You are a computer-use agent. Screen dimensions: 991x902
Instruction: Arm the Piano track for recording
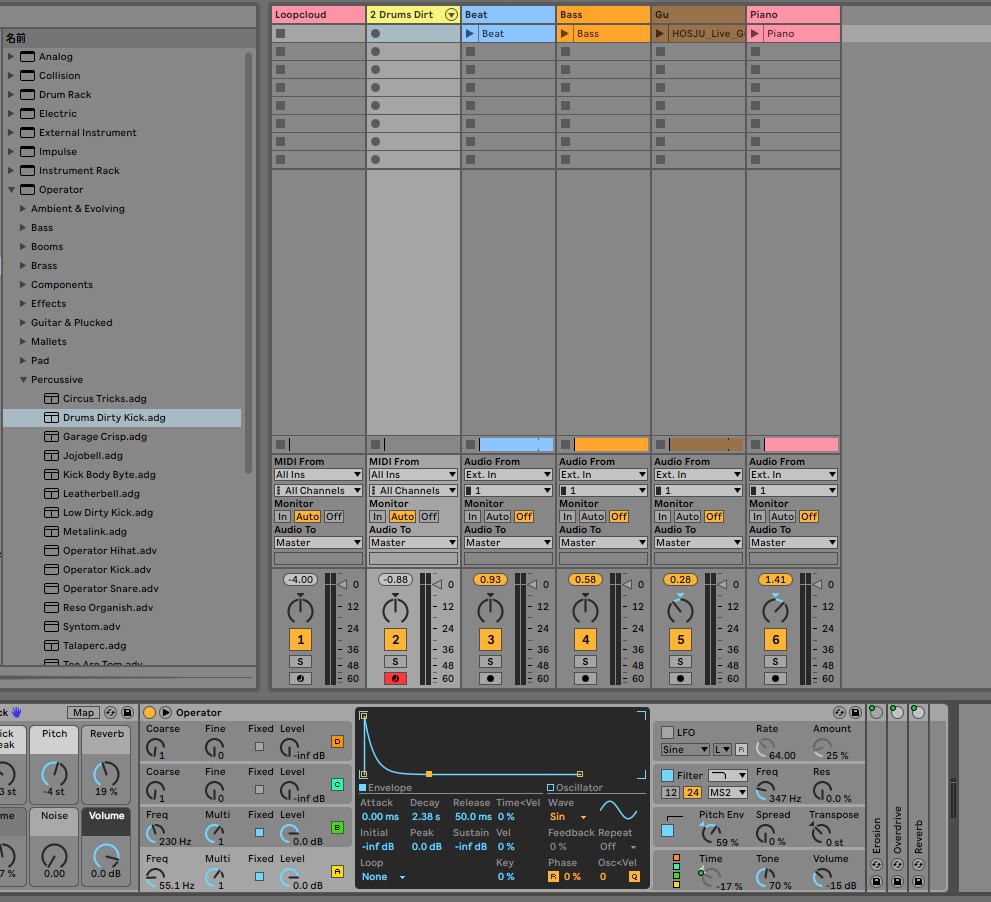click(775, 678)
